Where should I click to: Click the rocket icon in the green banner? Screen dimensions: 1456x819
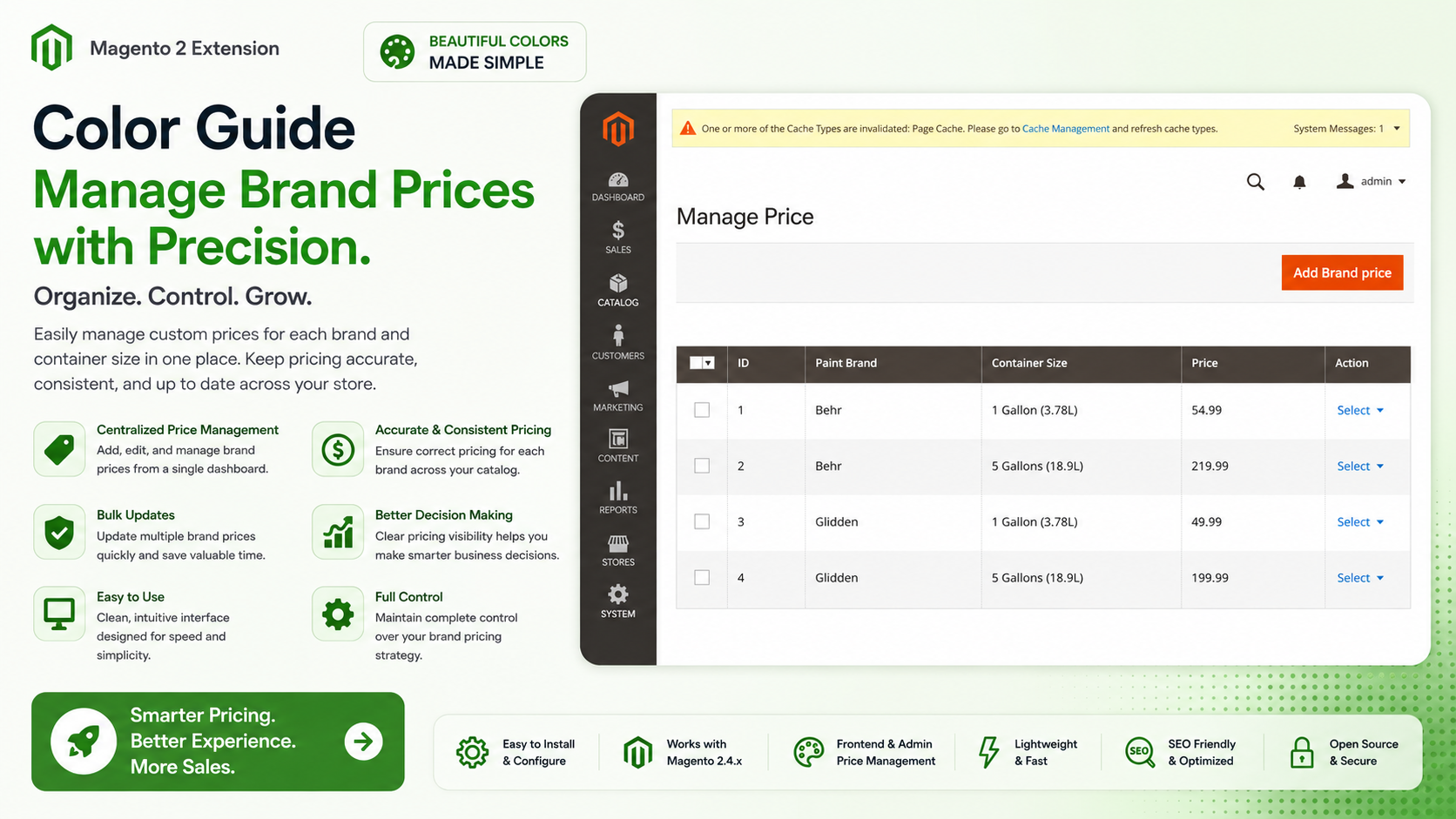[84, 742]
